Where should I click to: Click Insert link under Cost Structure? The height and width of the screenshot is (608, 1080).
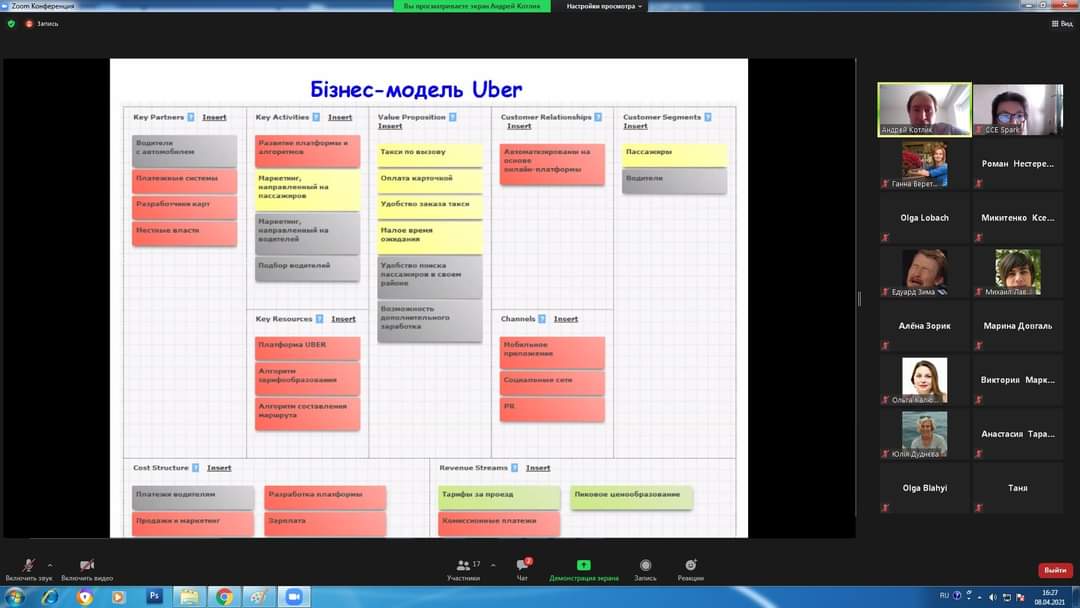[x=219, y=468]
